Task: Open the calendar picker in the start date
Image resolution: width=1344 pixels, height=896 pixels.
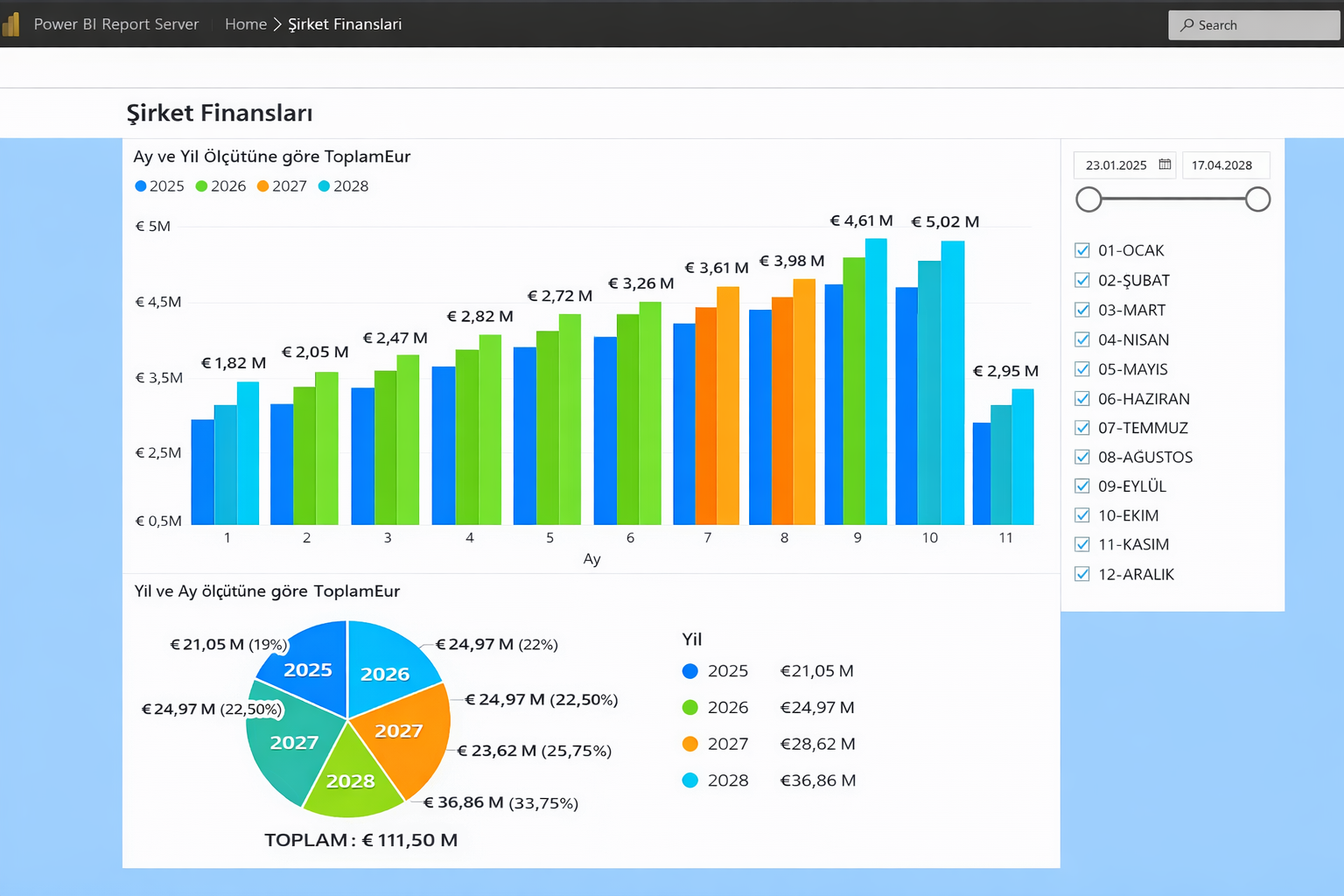Action: [x=1165, y=164]
